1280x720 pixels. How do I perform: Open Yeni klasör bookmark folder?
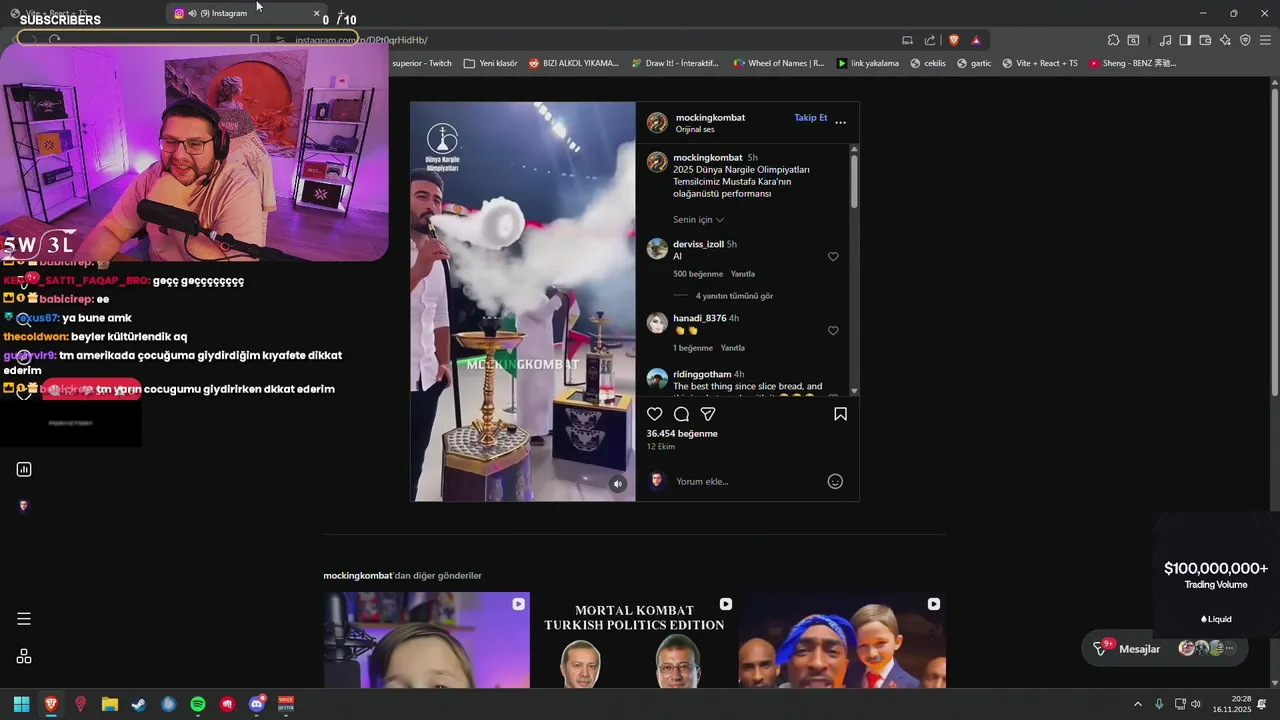click(490, 63)
